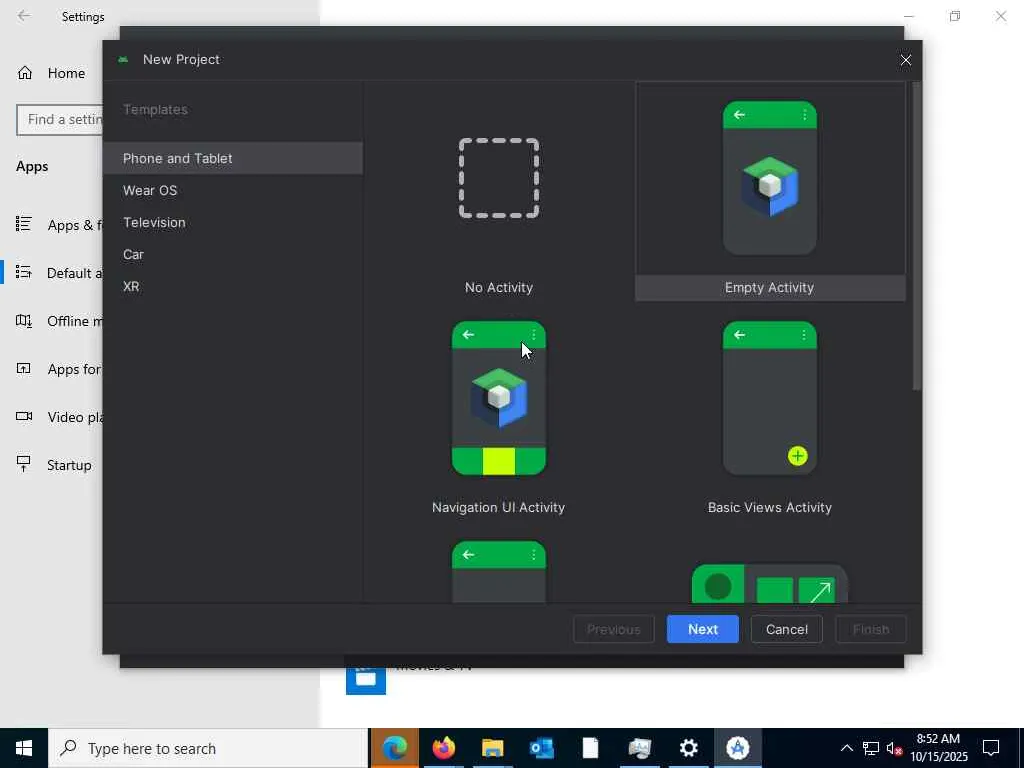Click the muted volume tray icon

[x=895, y=748]
